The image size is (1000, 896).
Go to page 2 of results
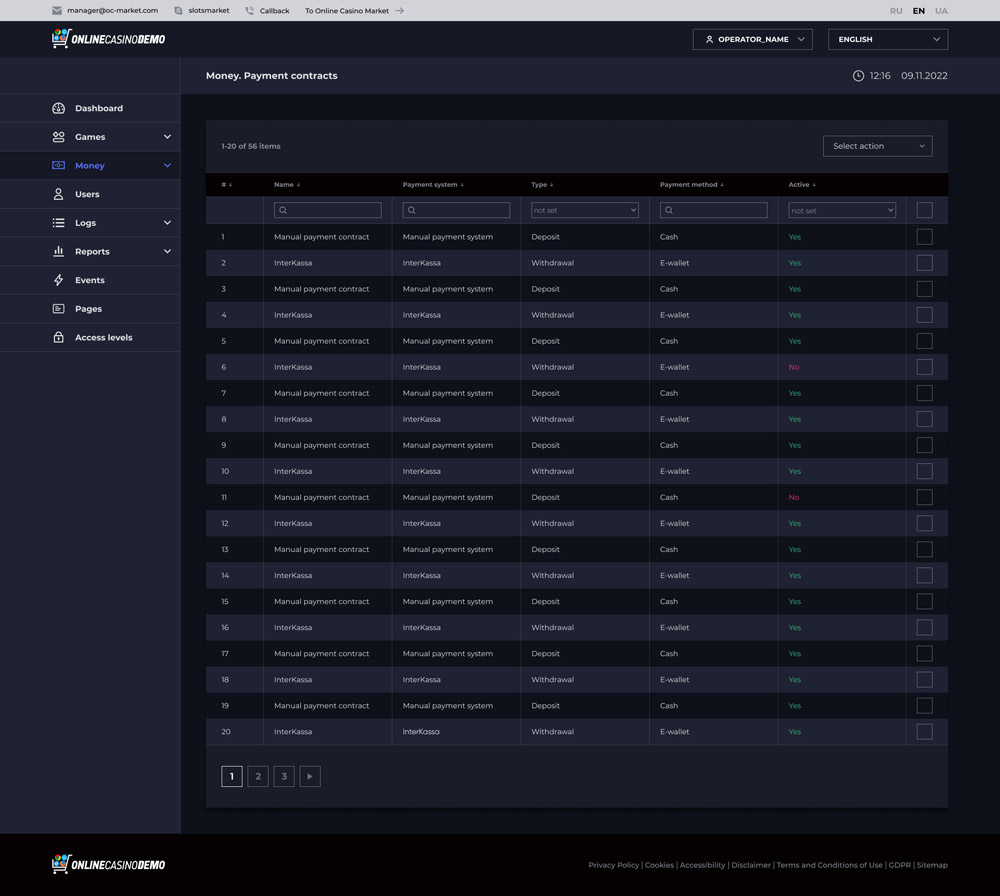click(258, 776)
